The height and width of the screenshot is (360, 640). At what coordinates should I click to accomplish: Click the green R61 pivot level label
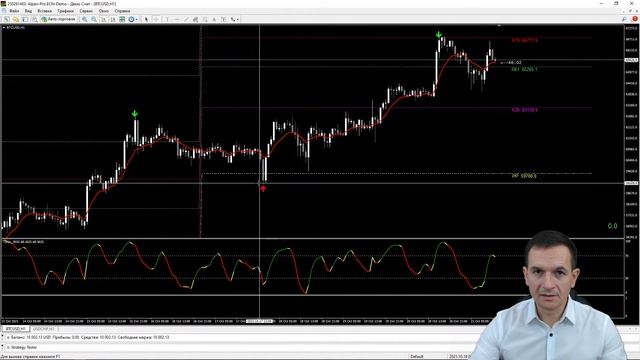[524, 69]
